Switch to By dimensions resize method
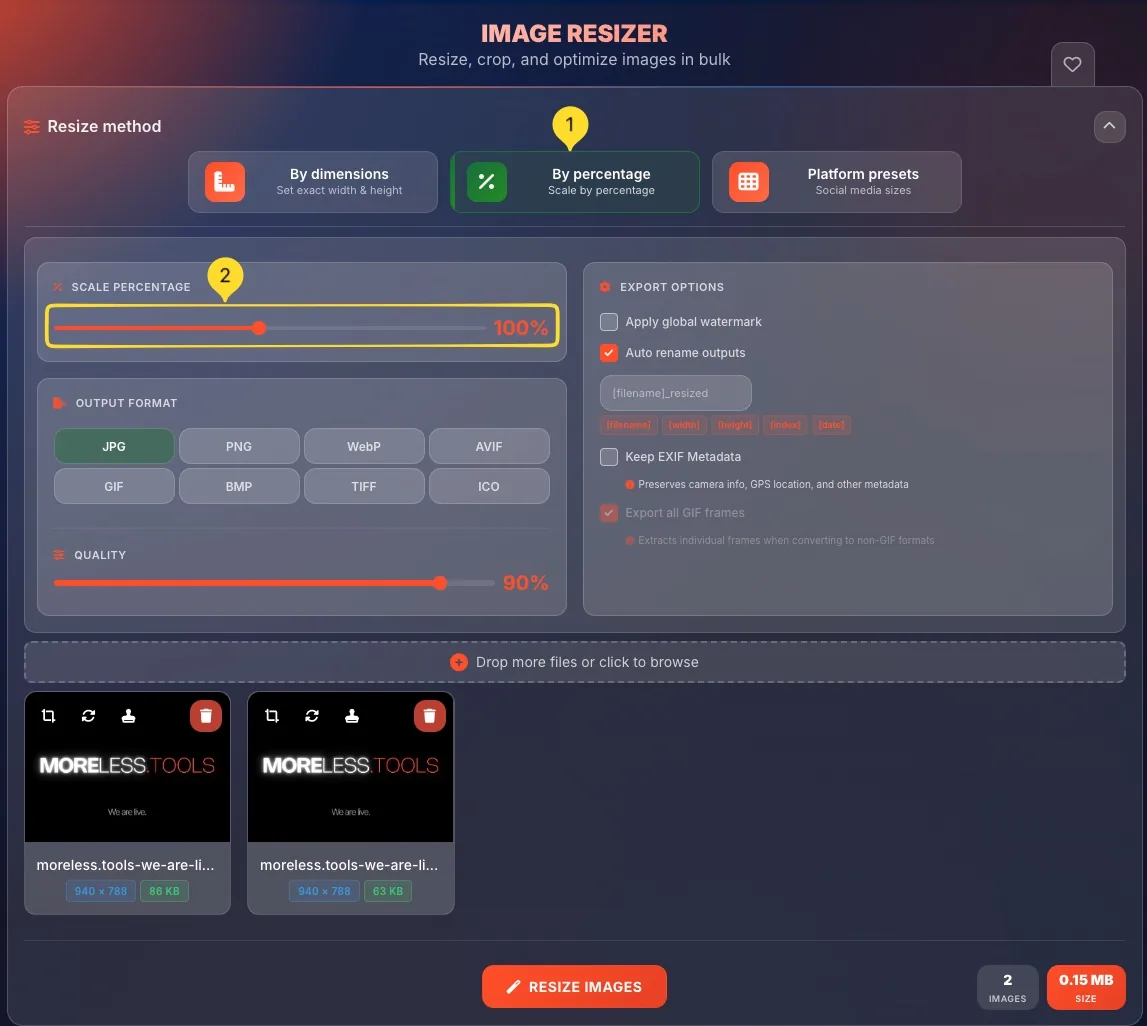Viewport: 1147px width, 1026px height. [x=313, y=182]
